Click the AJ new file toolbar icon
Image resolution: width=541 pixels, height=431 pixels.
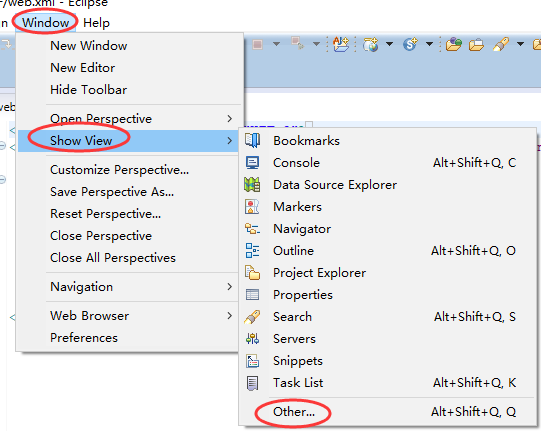tap(341, 44)
